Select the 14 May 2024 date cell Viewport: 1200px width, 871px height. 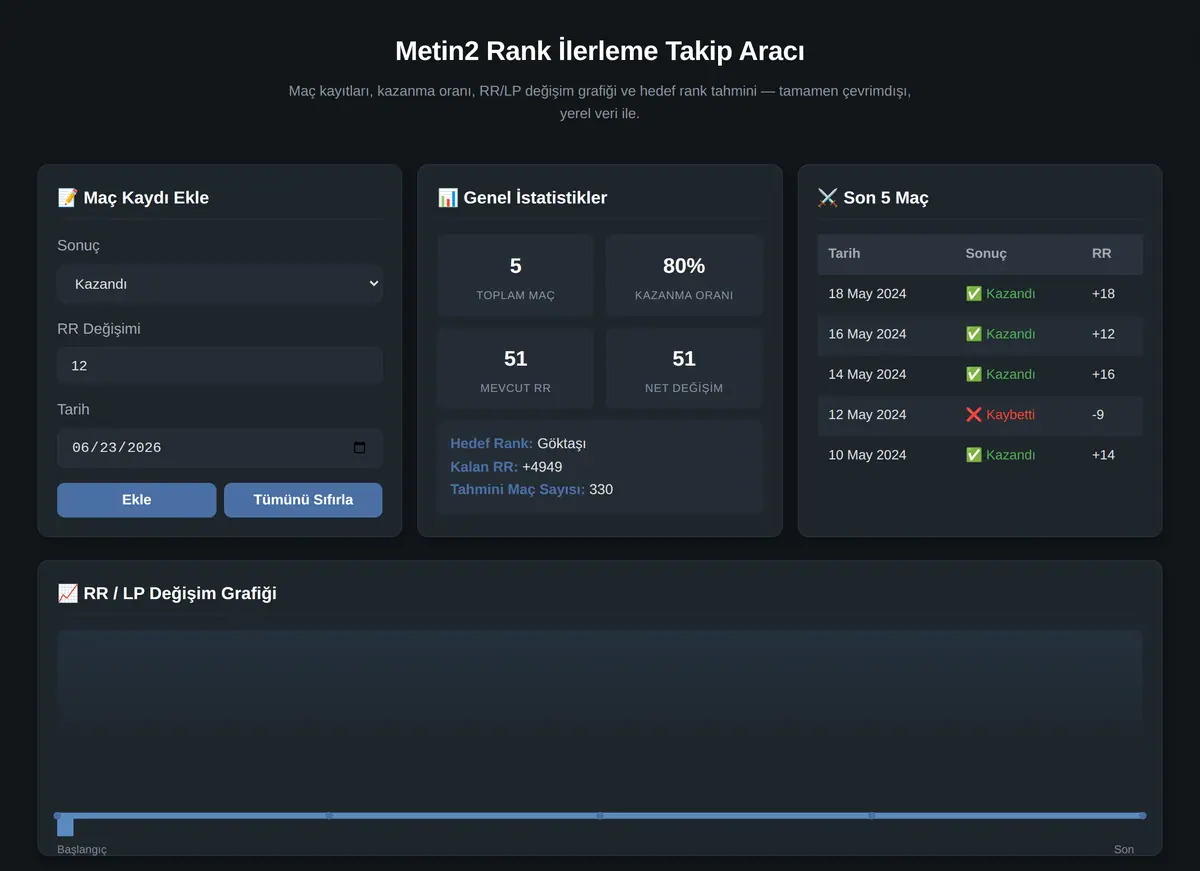point(867,374)
